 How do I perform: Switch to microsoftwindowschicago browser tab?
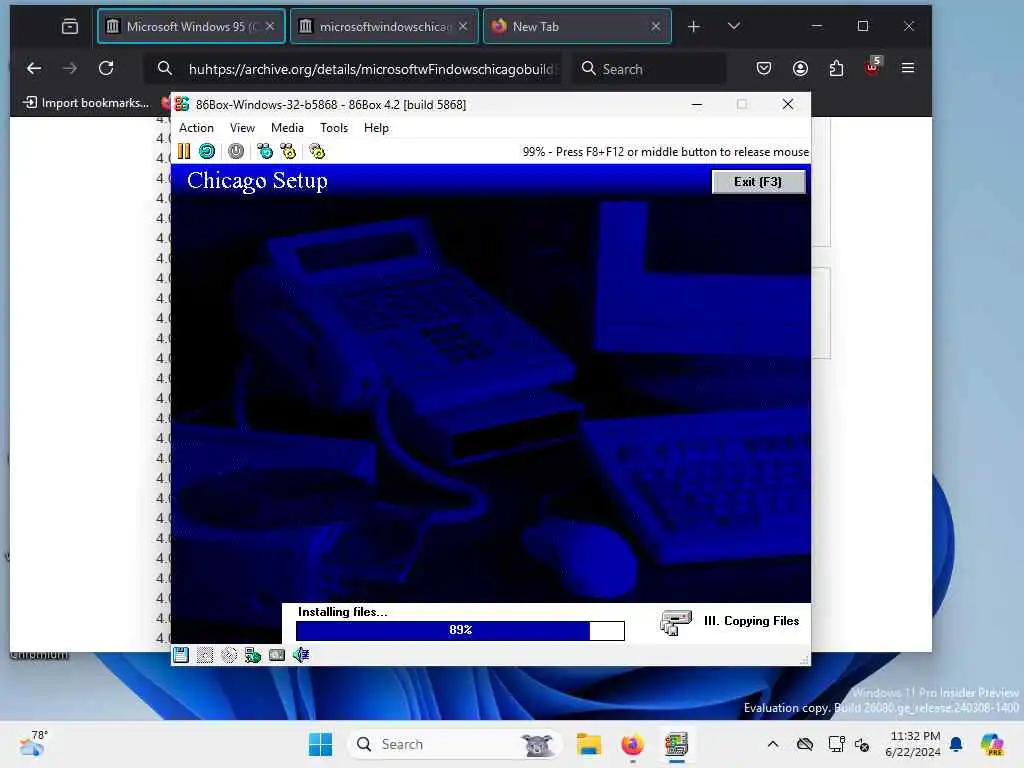[x=384, y=27]
